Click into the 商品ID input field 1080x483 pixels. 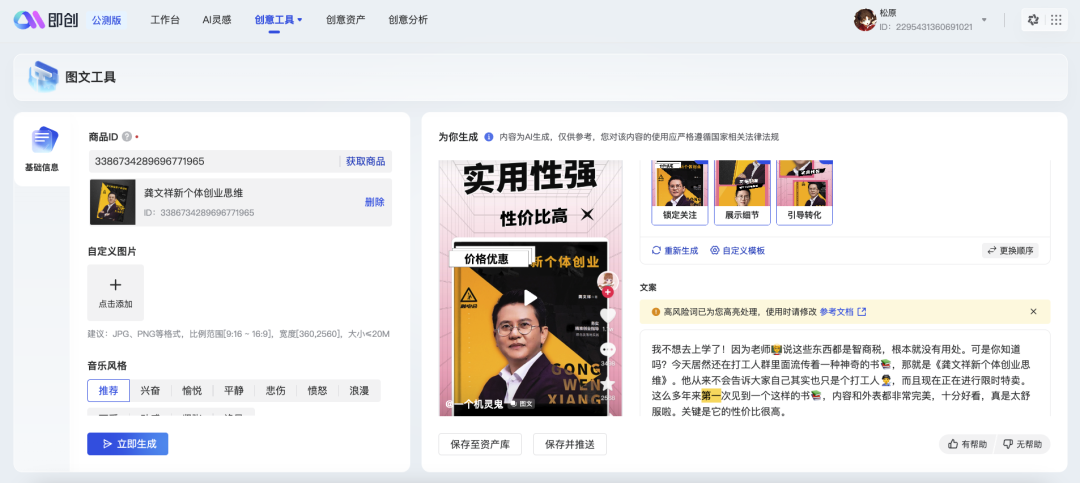[x=214, y=161]
